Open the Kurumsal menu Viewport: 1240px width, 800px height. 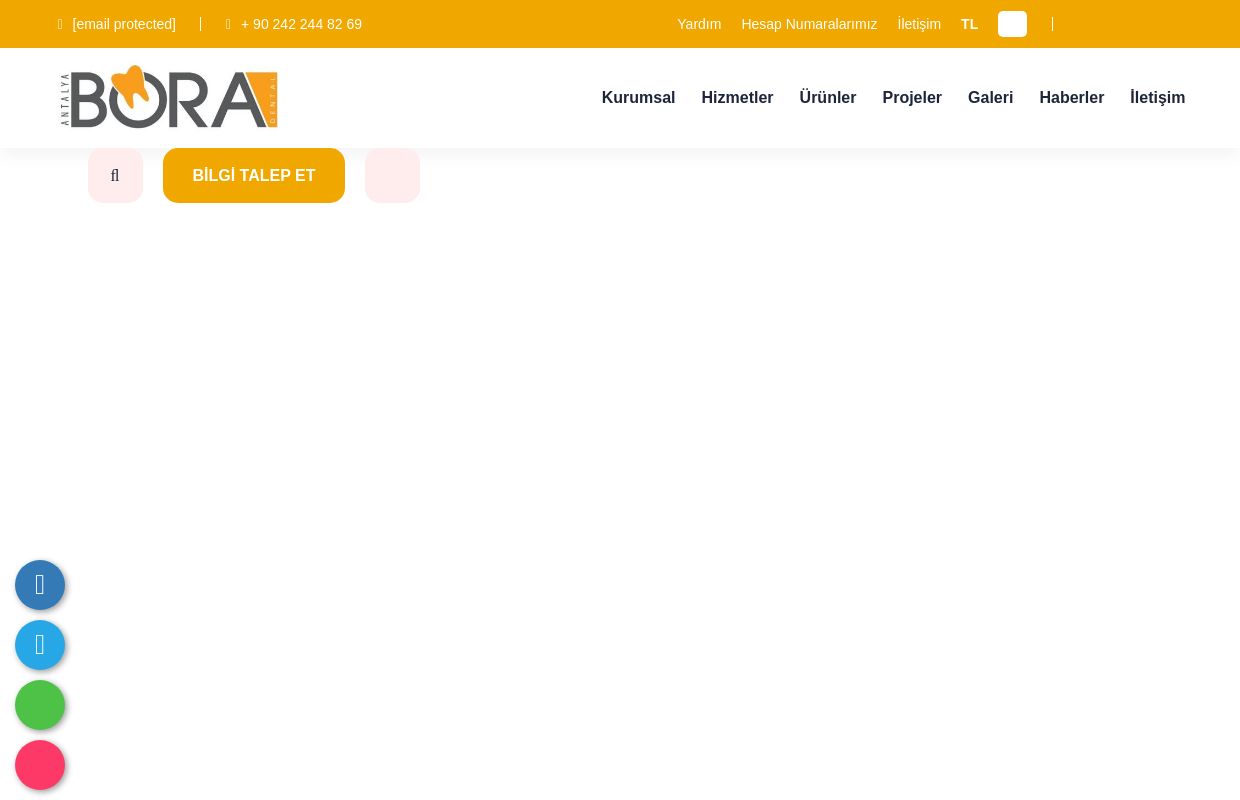pyautogui.click(x=638, y=98)
